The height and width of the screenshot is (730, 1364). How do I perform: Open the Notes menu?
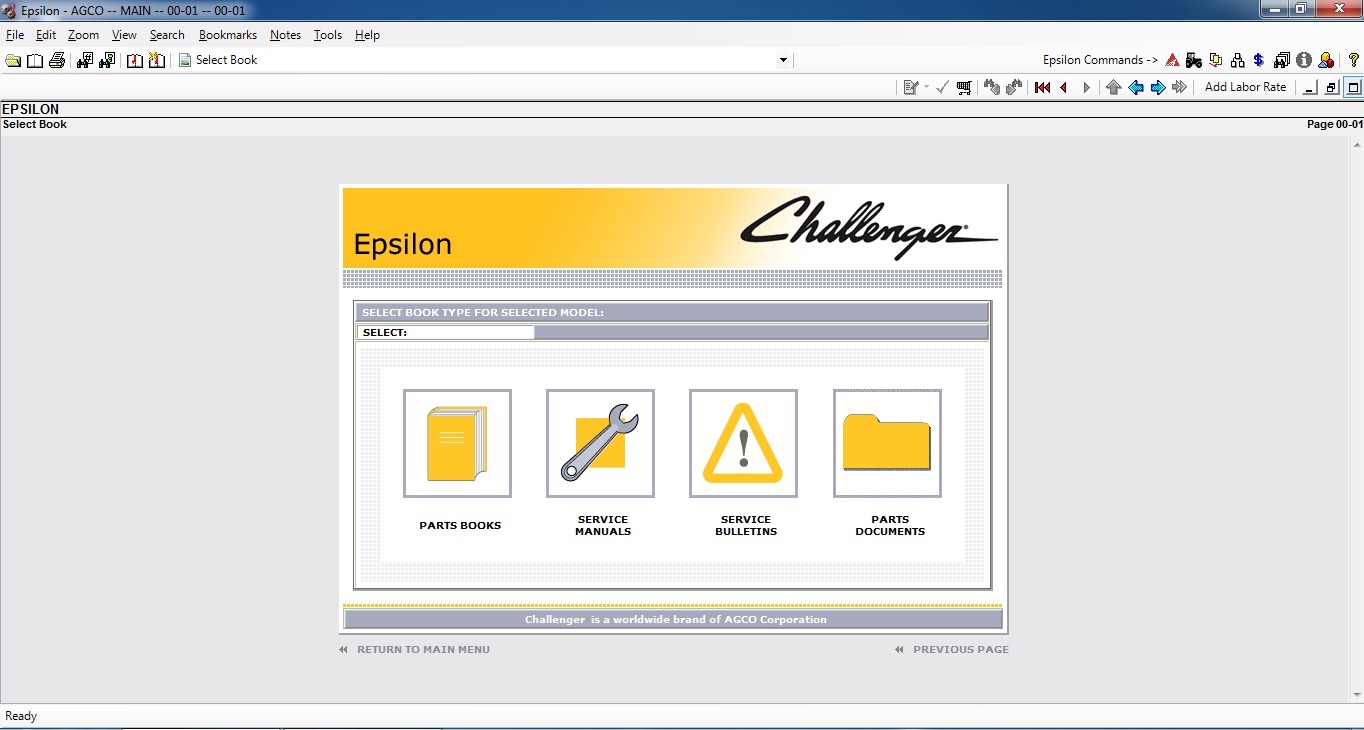point(285,35)
